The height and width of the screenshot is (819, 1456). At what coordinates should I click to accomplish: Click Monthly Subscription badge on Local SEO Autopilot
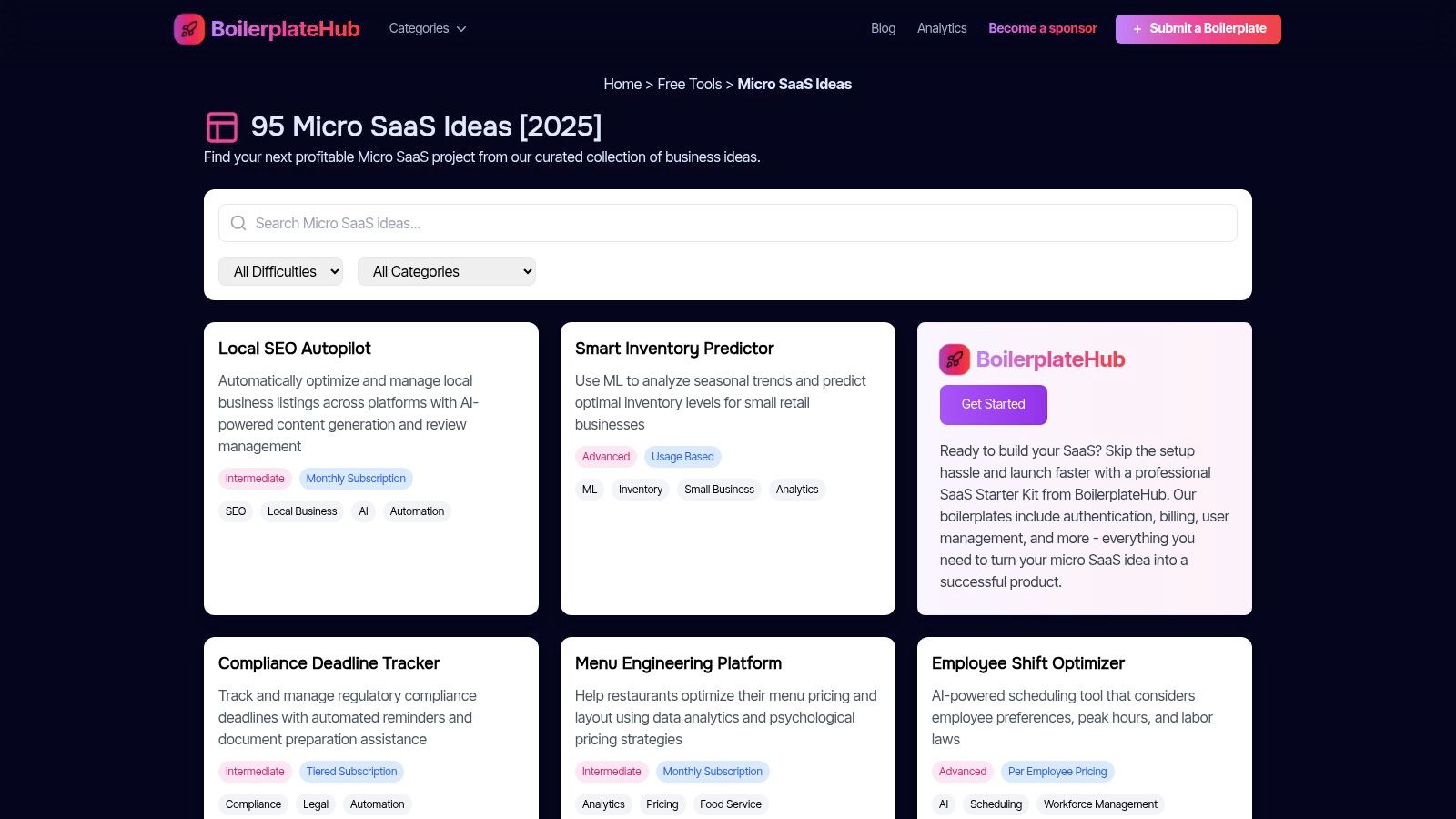click(356, 479)
